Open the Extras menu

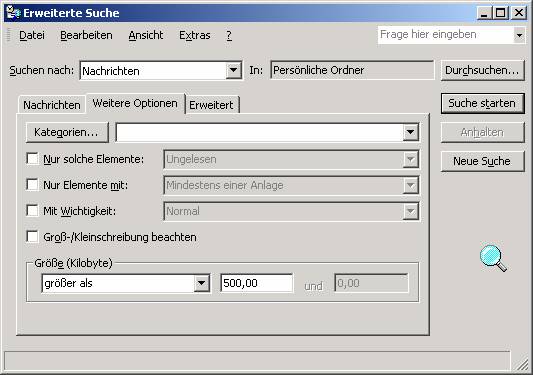tap(195, 35)
